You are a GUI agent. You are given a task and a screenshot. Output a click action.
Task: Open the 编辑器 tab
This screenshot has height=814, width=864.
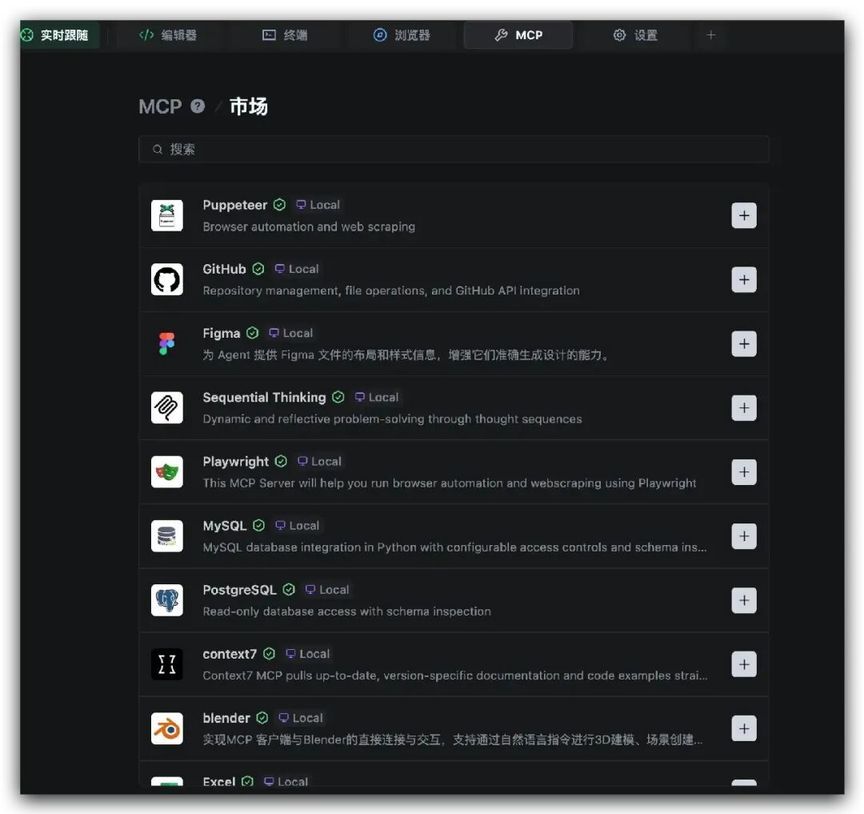168,35
